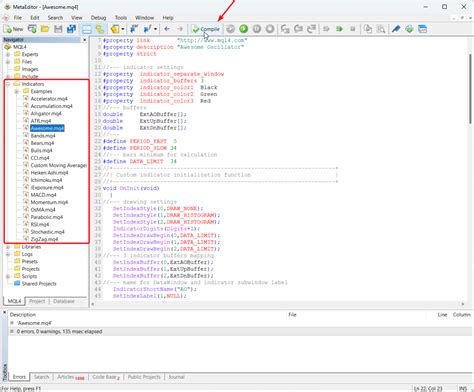The image size is (474, 392).
Task: Click the green arrow profiling icon
Action: coord(339,29)
